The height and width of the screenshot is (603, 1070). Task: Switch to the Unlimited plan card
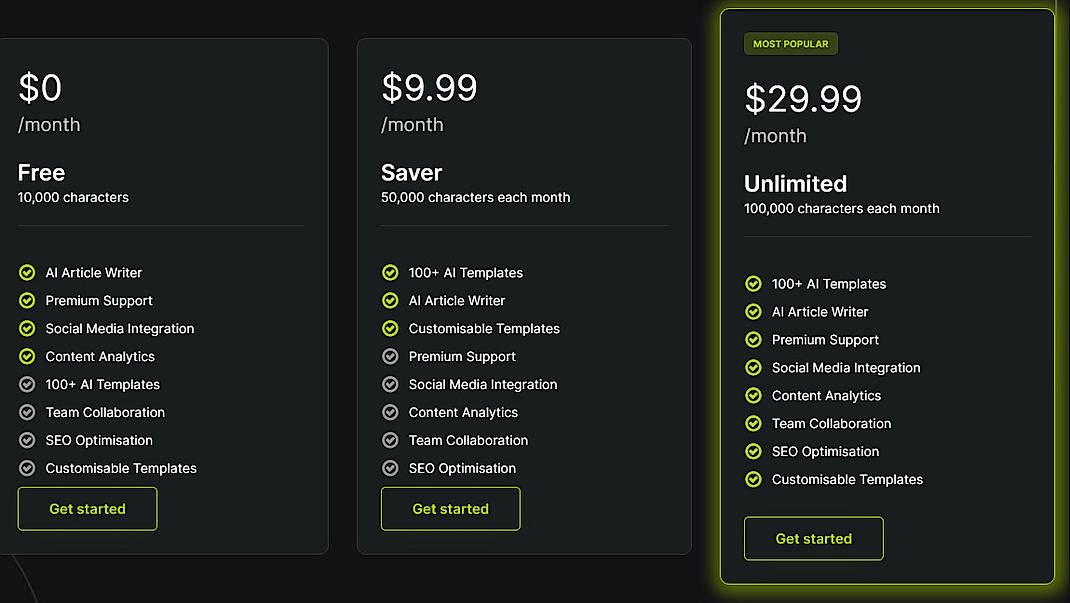click(x=888, y=300)
